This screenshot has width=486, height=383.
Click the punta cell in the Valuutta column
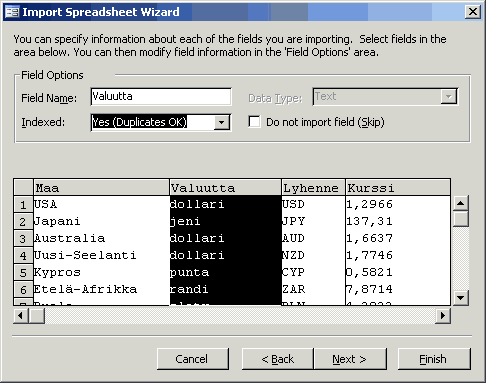point(226,272)
